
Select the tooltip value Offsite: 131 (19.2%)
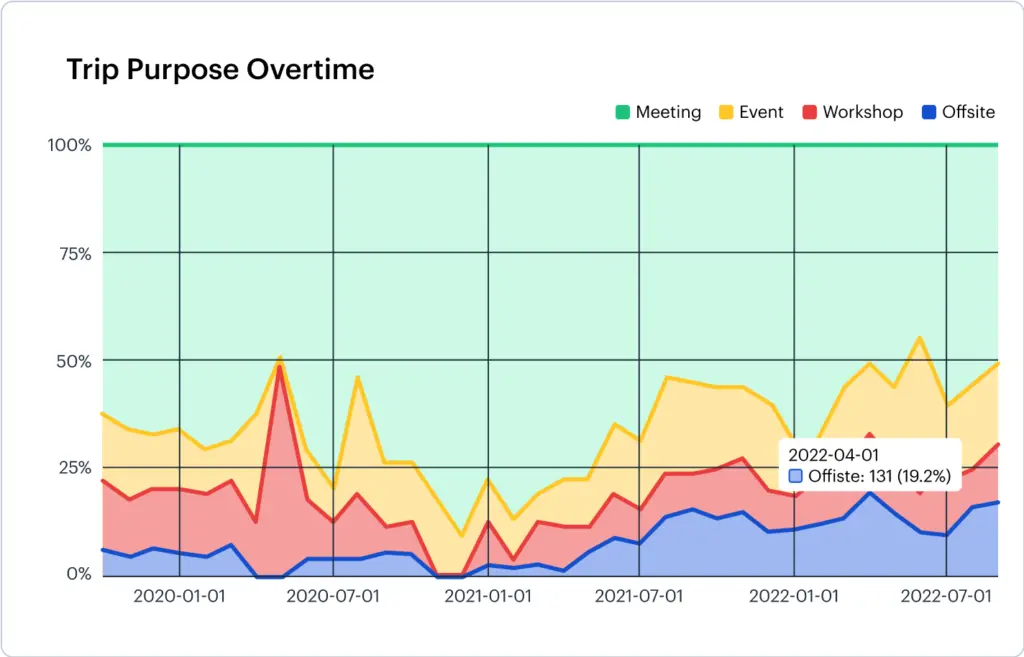pos(877,477)
